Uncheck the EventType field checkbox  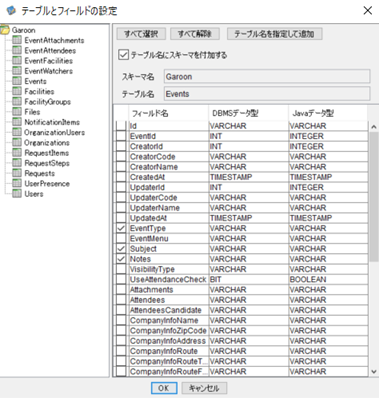click(x=121, y=228)
